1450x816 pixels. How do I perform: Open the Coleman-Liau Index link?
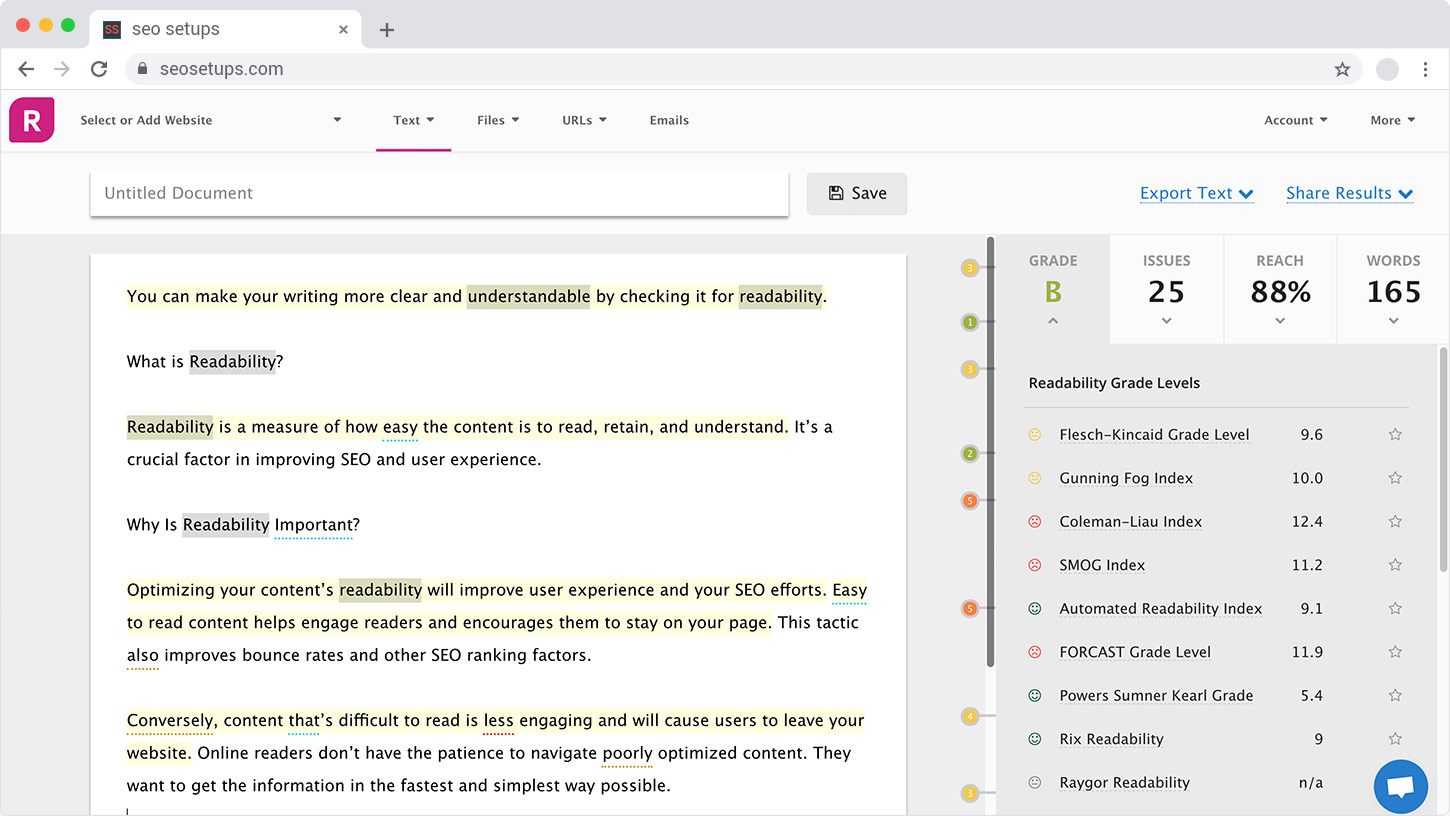(1130, 522)
